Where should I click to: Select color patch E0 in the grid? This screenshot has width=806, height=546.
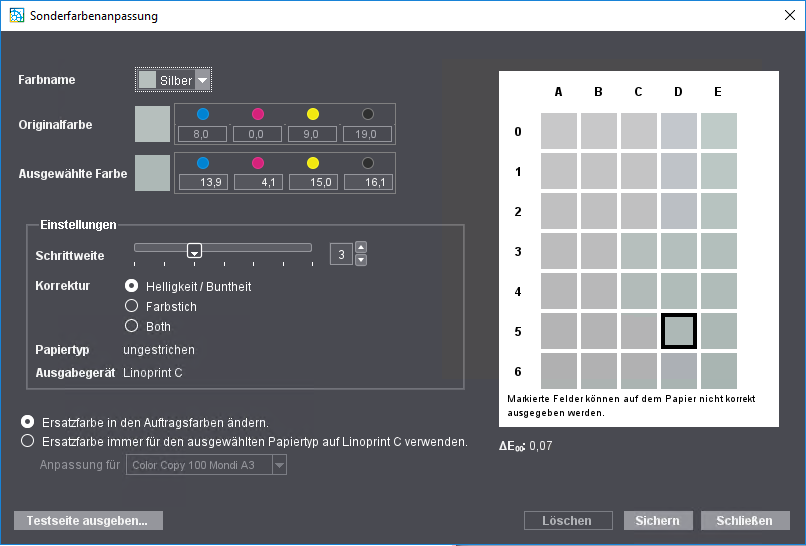(x=719, y=131)
